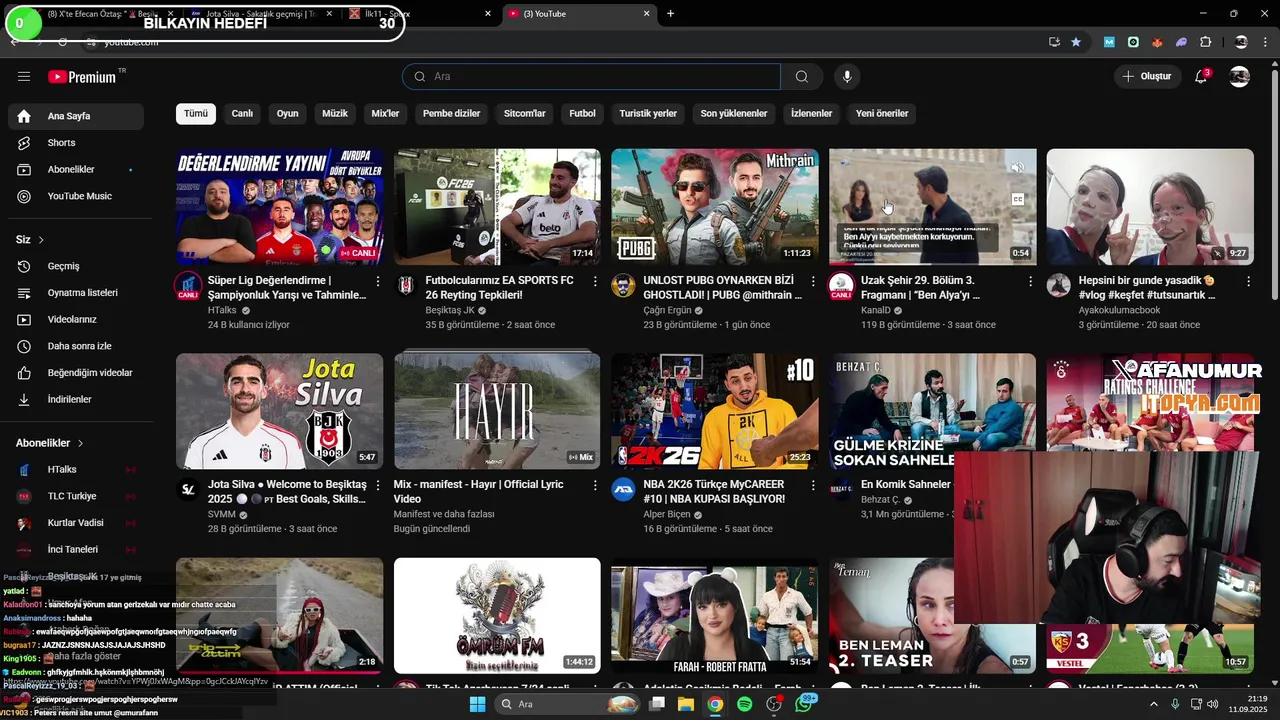Open Daha sonra izle list
This screenshot has height=720, width=1280.
click(76, 346)
